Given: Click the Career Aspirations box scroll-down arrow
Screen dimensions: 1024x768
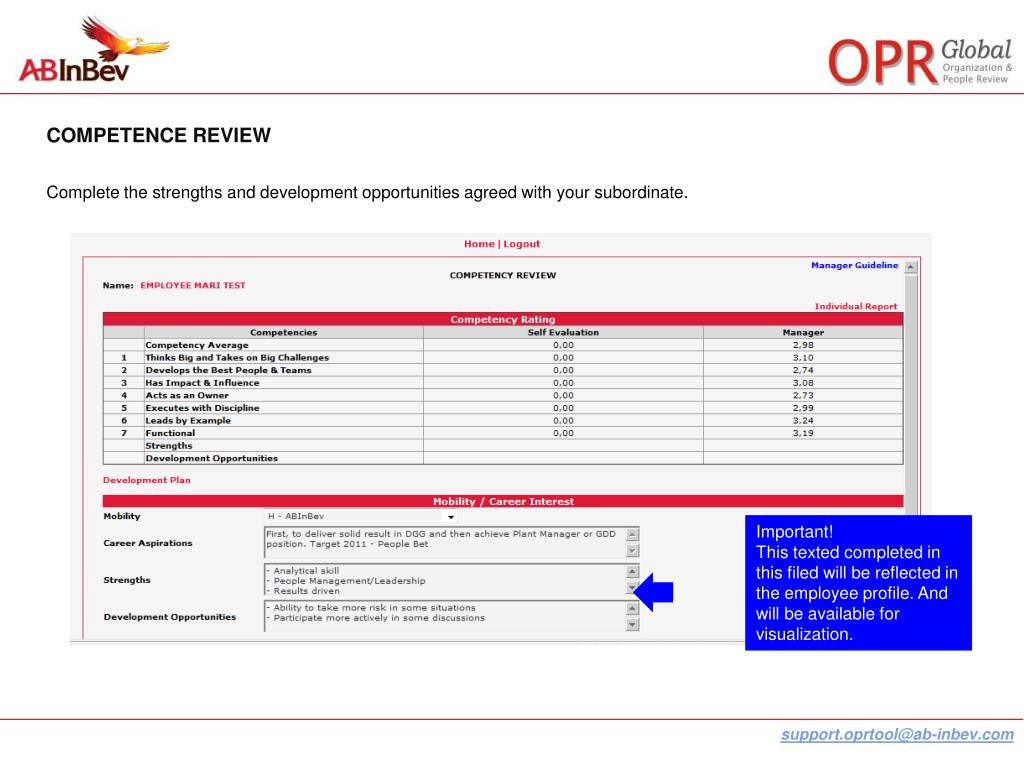Looking at the screenshot, I should tap(632, 551).
